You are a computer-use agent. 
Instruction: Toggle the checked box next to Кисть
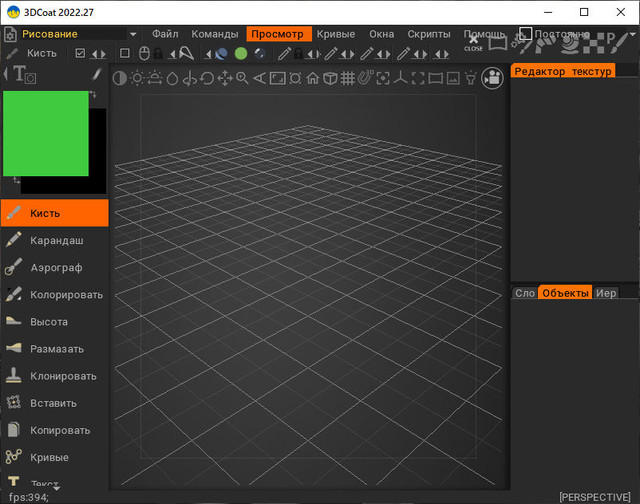tap(81, 53)
